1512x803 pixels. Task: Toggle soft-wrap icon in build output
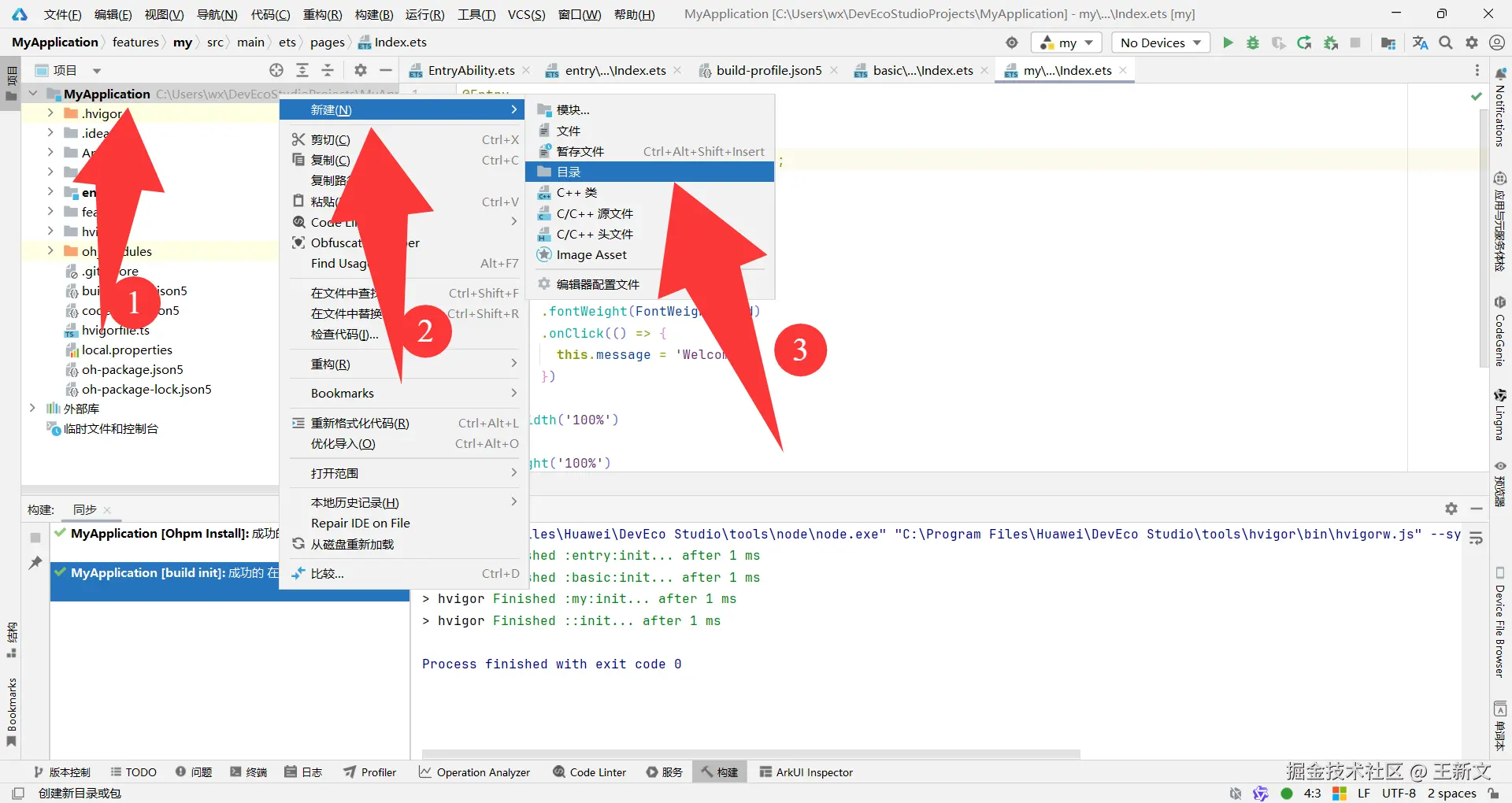click(1477, 538)
